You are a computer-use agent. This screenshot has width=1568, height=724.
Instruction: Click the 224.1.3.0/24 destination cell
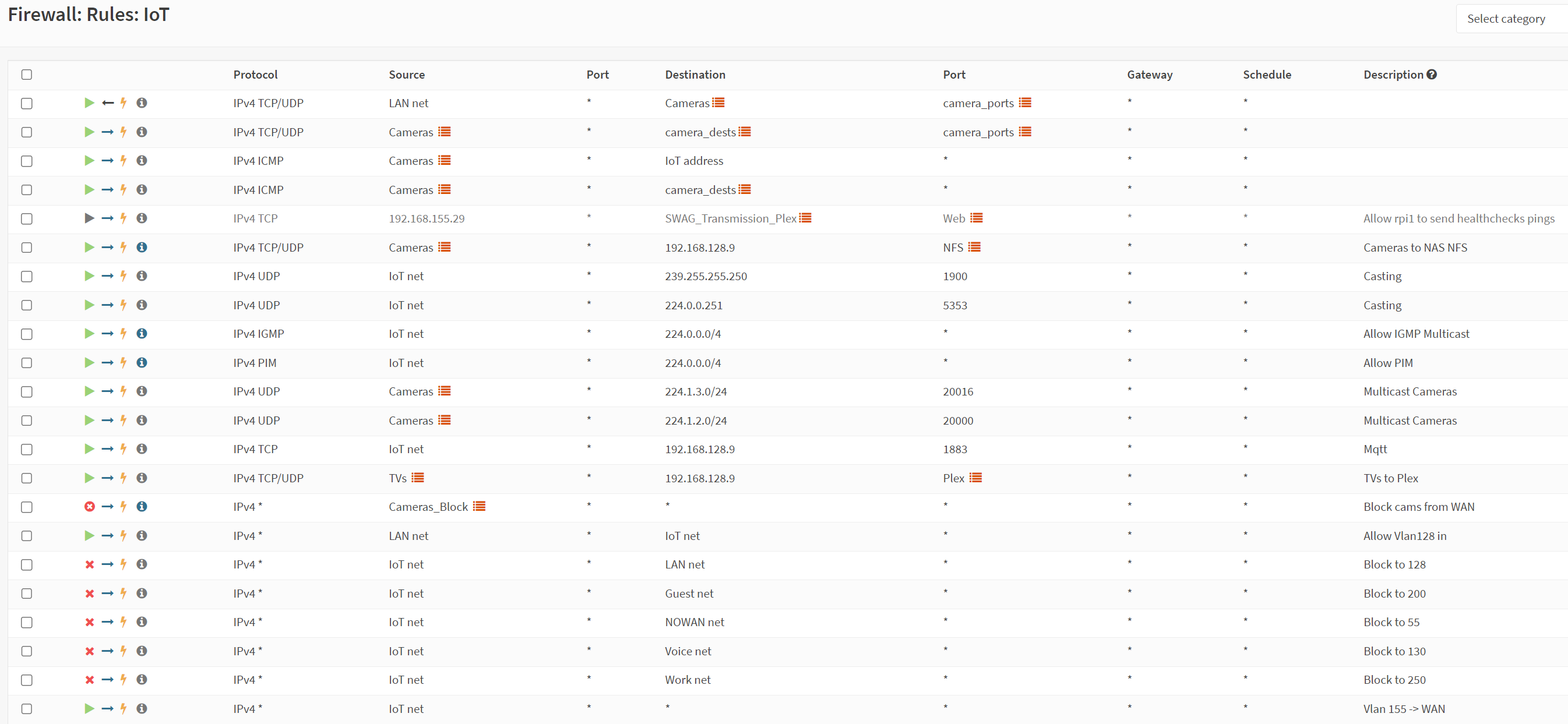coord(696,392)
